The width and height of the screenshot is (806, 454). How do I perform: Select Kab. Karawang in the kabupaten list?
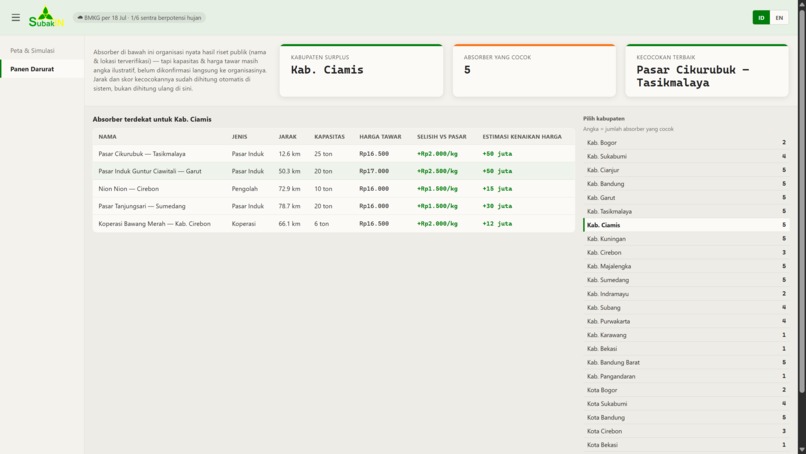[x=686, y=335]
